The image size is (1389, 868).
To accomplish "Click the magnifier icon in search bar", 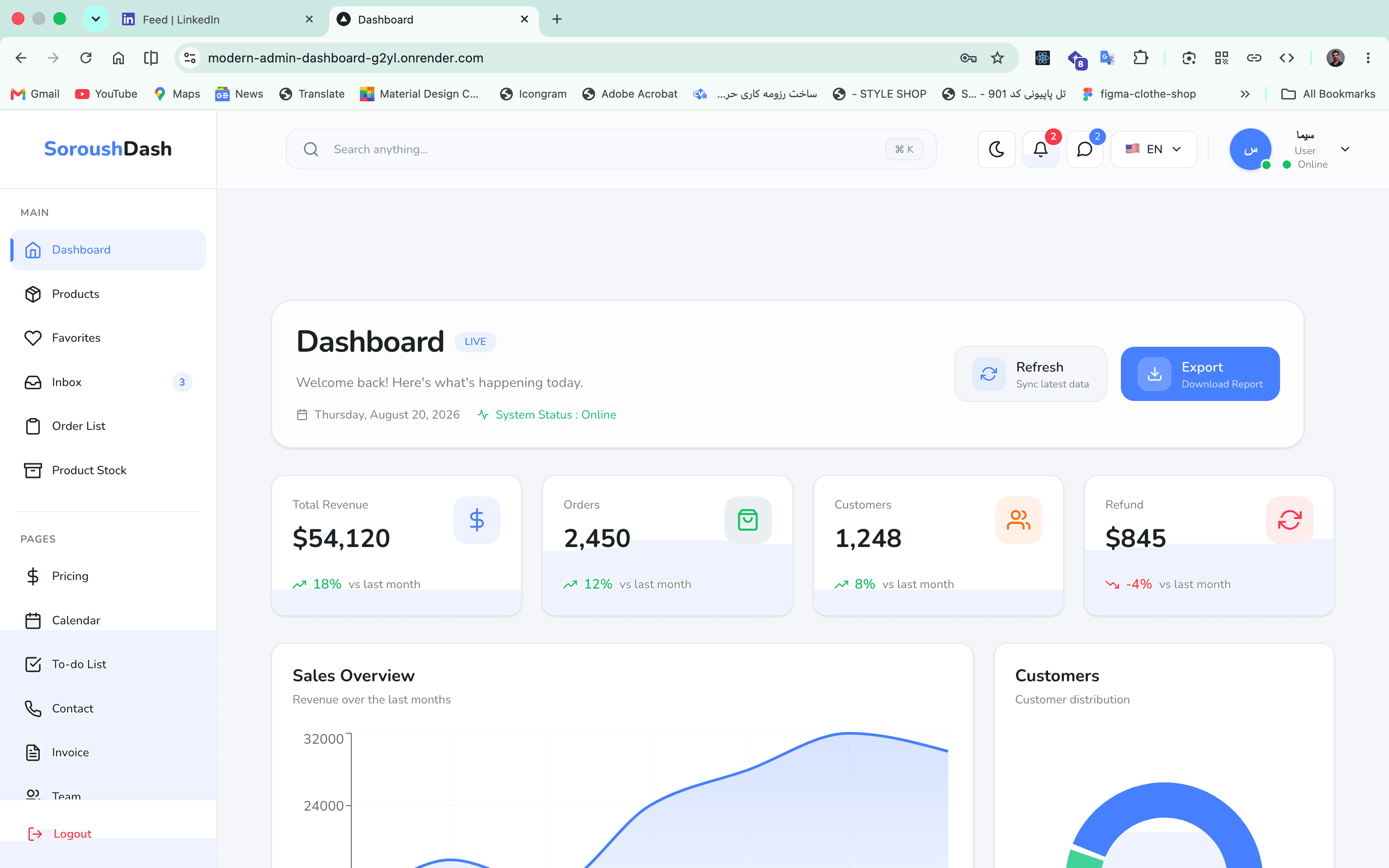I will [311, 149].
